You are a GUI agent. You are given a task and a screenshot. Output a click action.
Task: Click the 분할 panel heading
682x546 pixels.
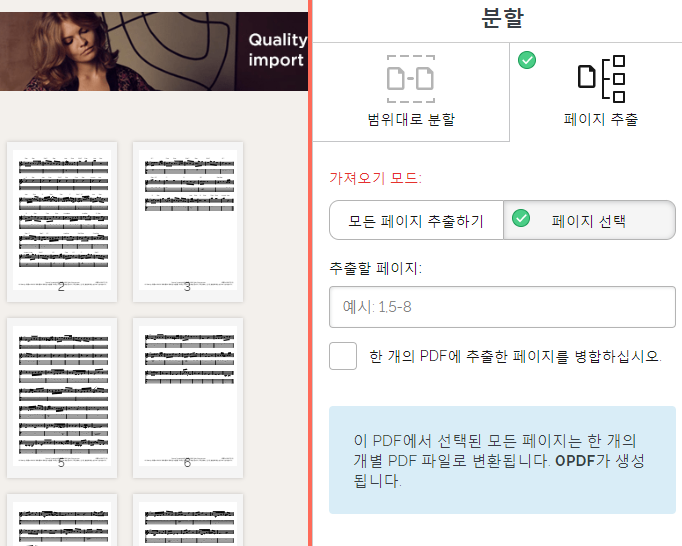(502, 18)
